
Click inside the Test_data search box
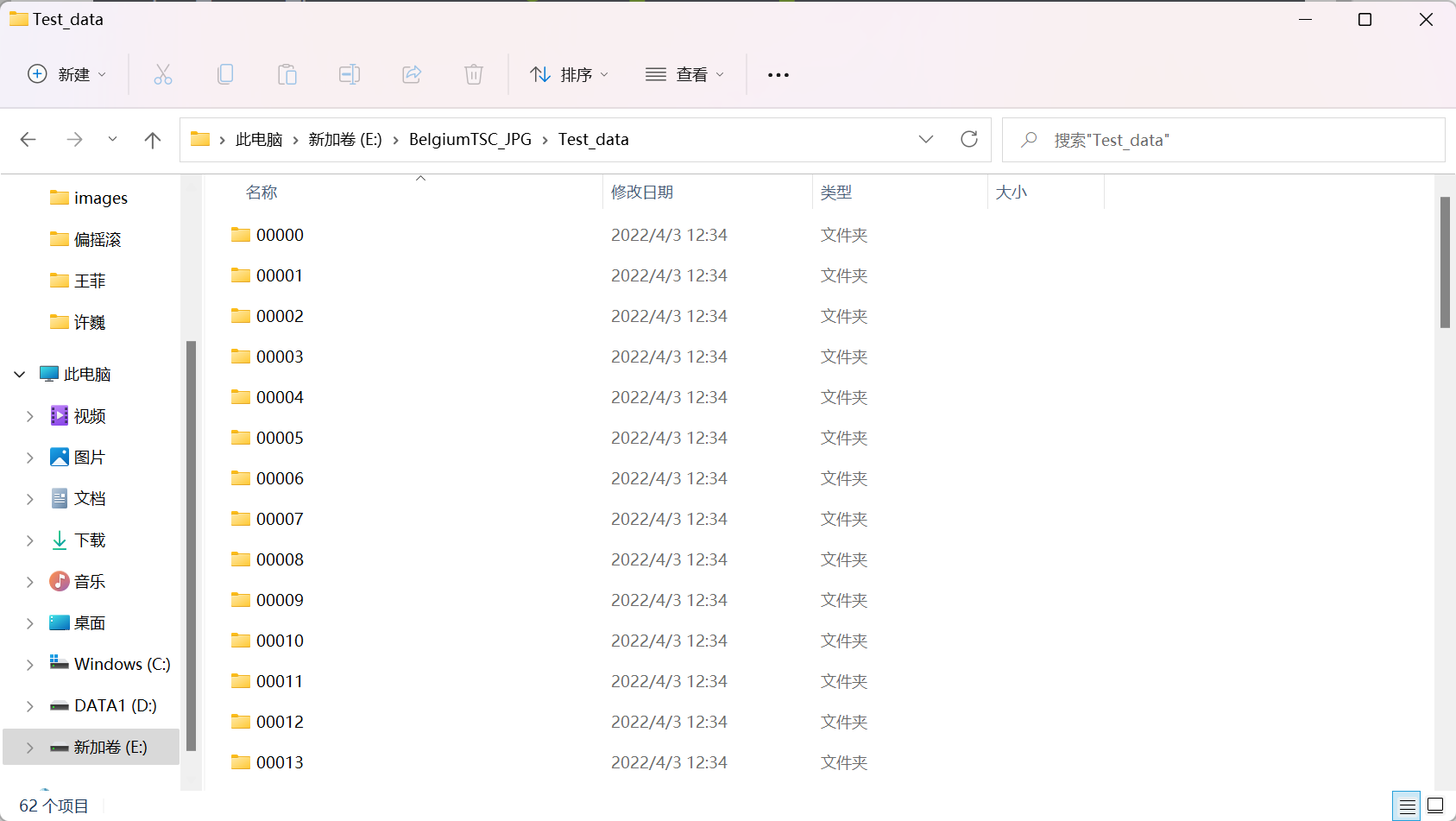pyautogui.click(x=1223, y=140)
